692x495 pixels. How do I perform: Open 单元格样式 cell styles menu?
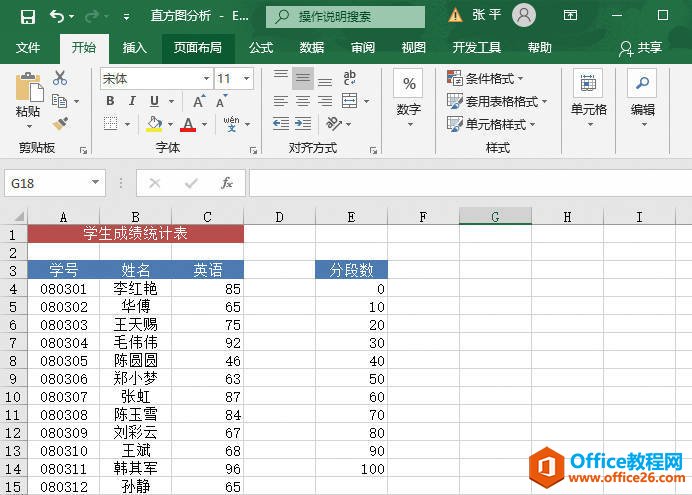491,124
